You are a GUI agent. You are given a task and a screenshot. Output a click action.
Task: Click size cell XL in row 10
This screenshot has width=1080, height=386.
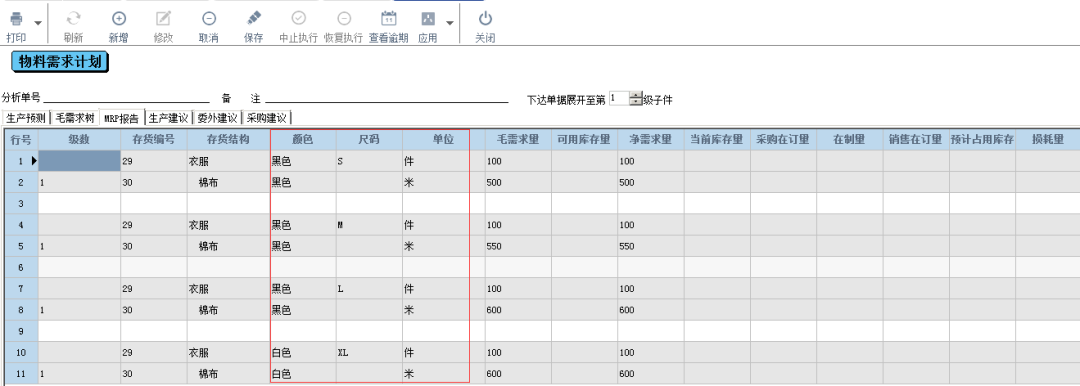[369, 352]
